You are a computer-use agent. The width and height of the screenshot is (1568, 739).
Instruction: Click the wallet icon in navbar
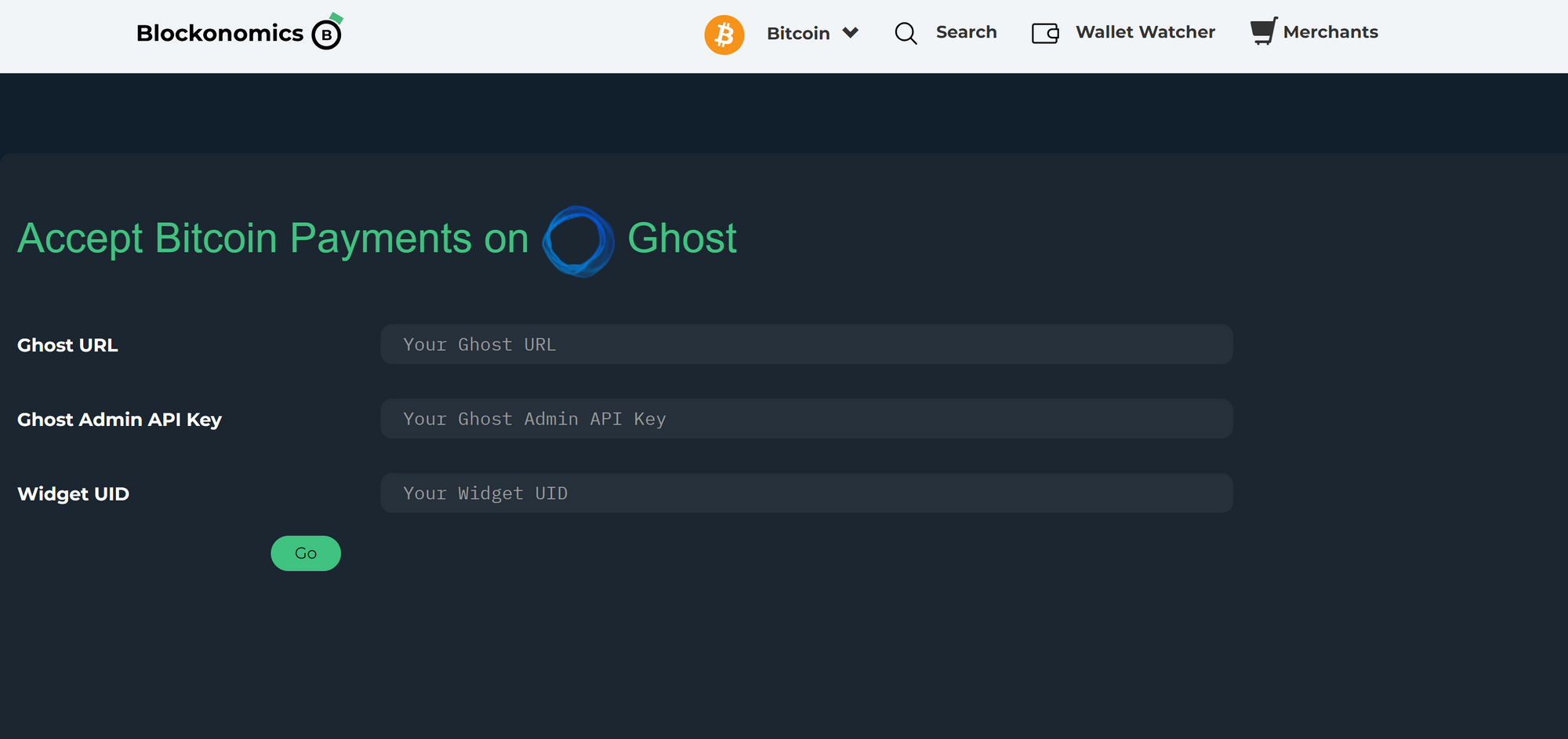pos(1045,33)
